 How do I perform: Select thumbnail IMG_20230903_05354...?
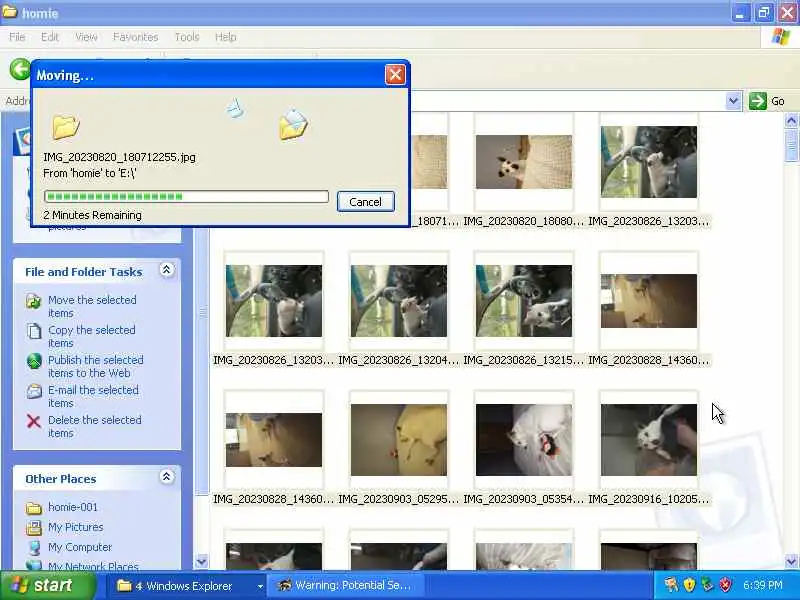coord(524,440)
